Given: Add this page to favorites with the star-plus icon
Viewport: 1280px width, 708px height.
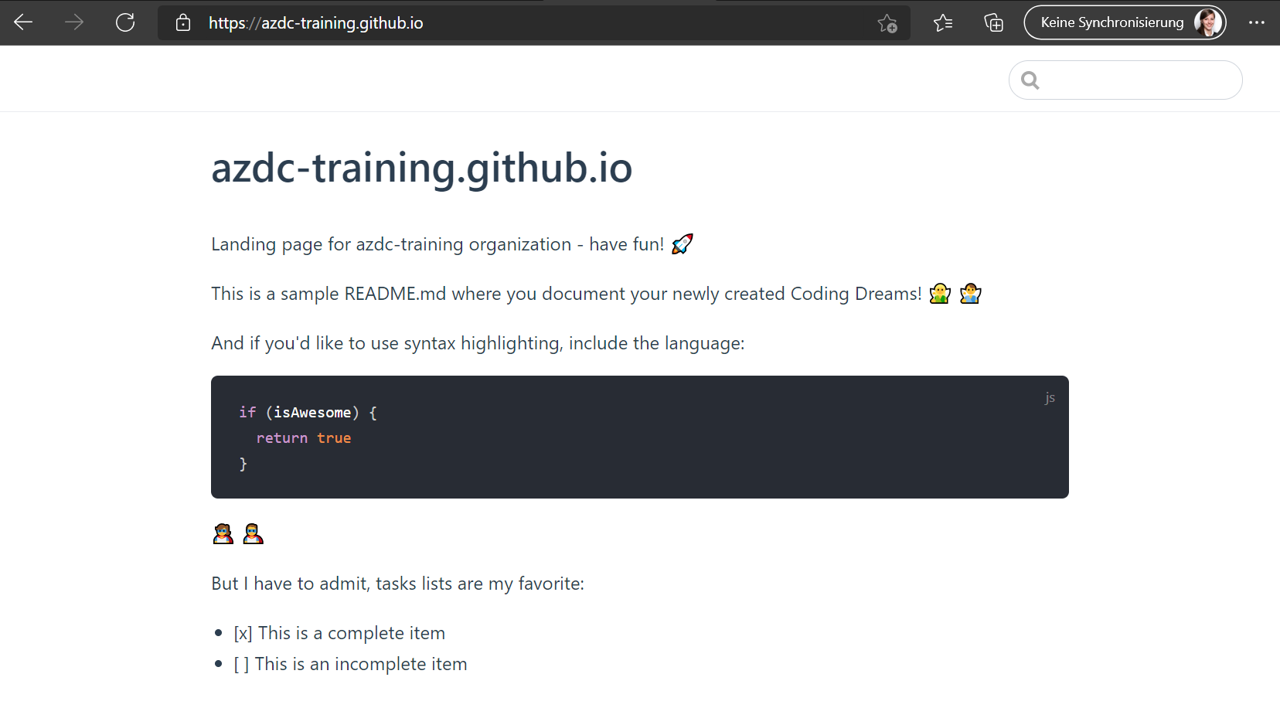Looking at the screenshot, I should 887,23.
